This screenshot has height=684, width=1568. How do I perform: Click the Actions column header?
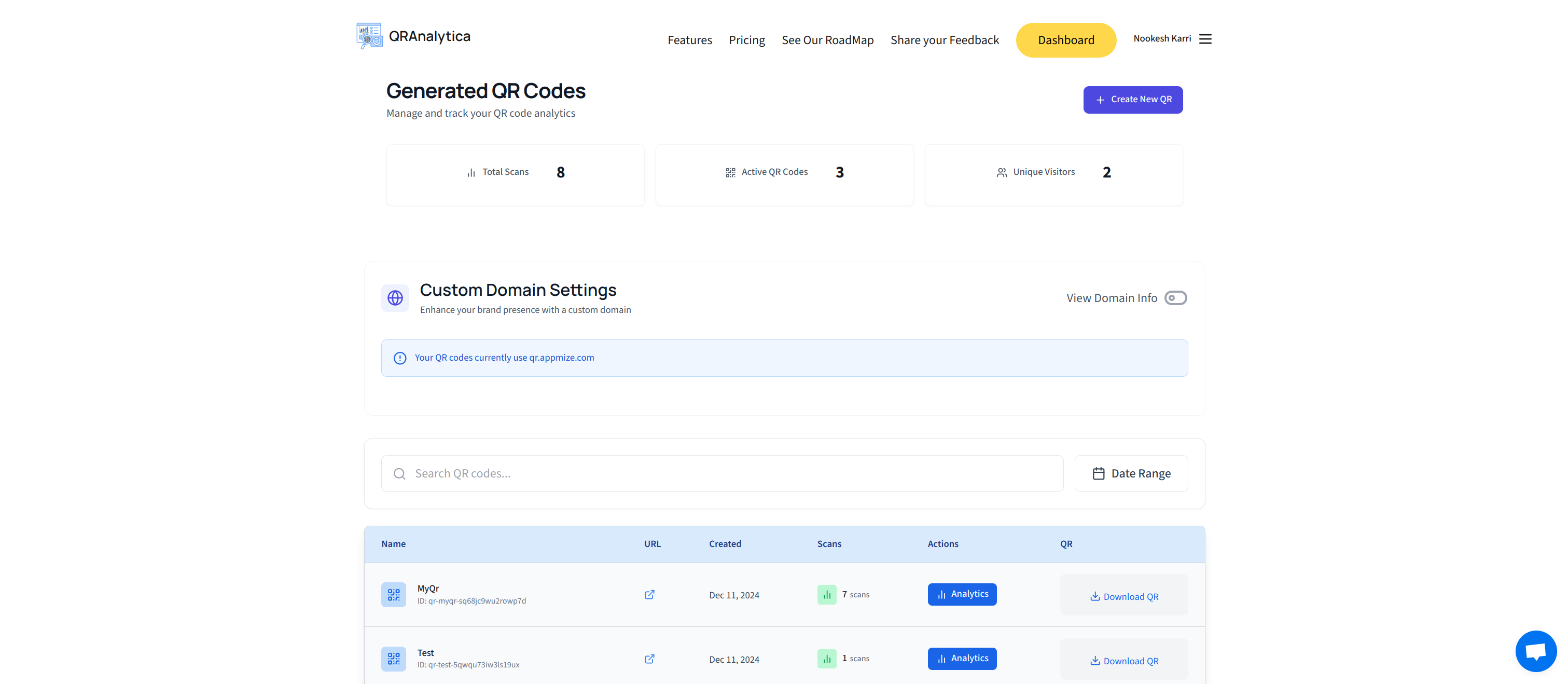click(x=943, y=544)
